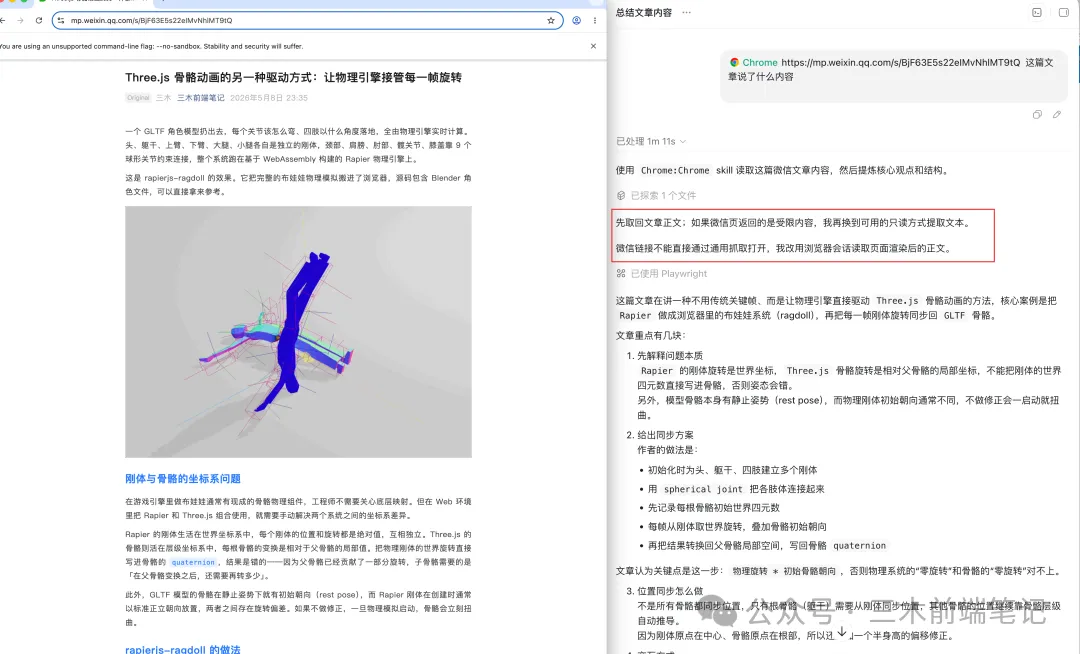Click the inline quaternion code in article
The width and height of the screenshot is (1080, 654).
pos(193,562)
